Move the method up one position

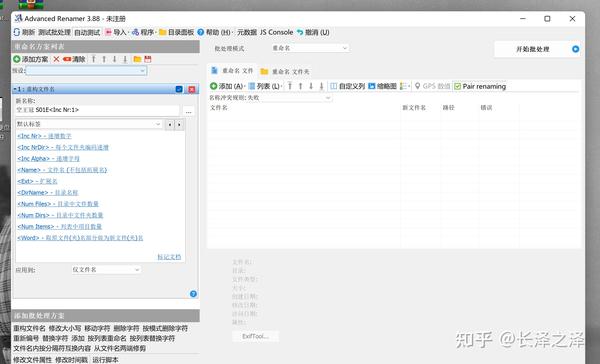(104, 59)
